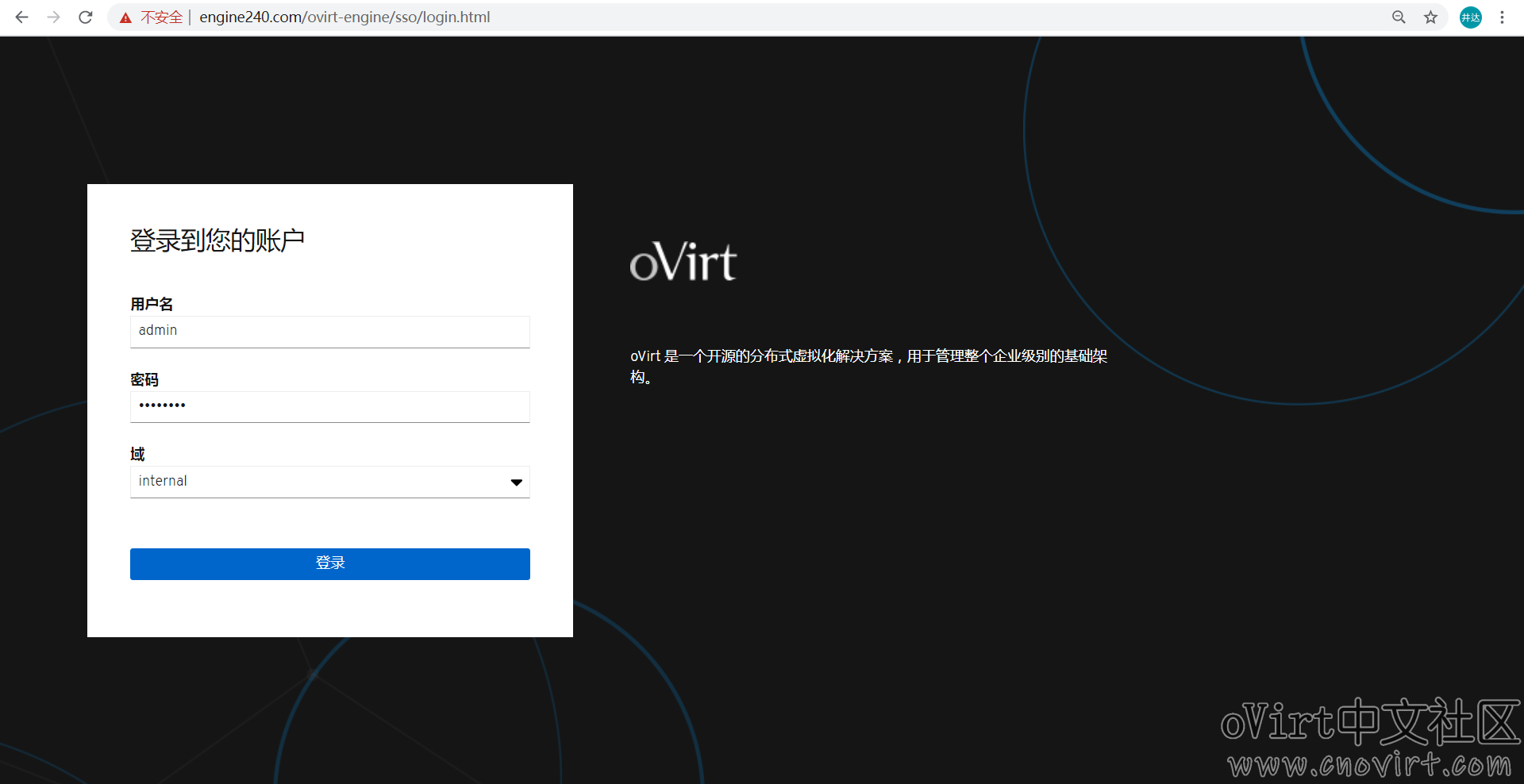
Task: Click the blue 登录 login button
Action: pyautogui.click(x=330, y=564)
